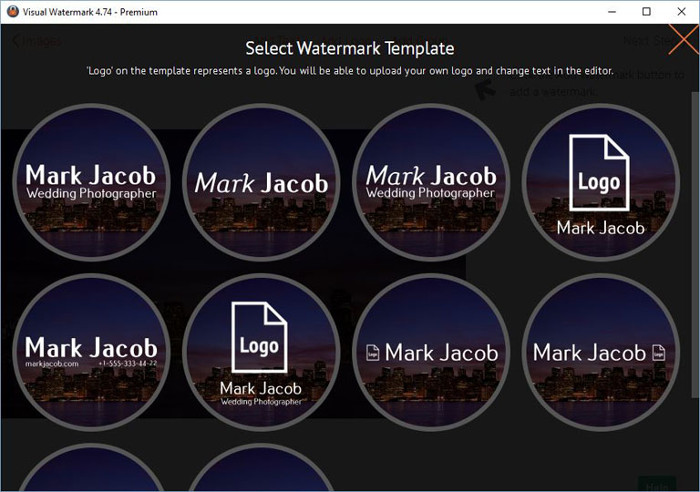Select the Logo above Mark Jacob template
700x492 pixels.
click(x=600, y=182)
